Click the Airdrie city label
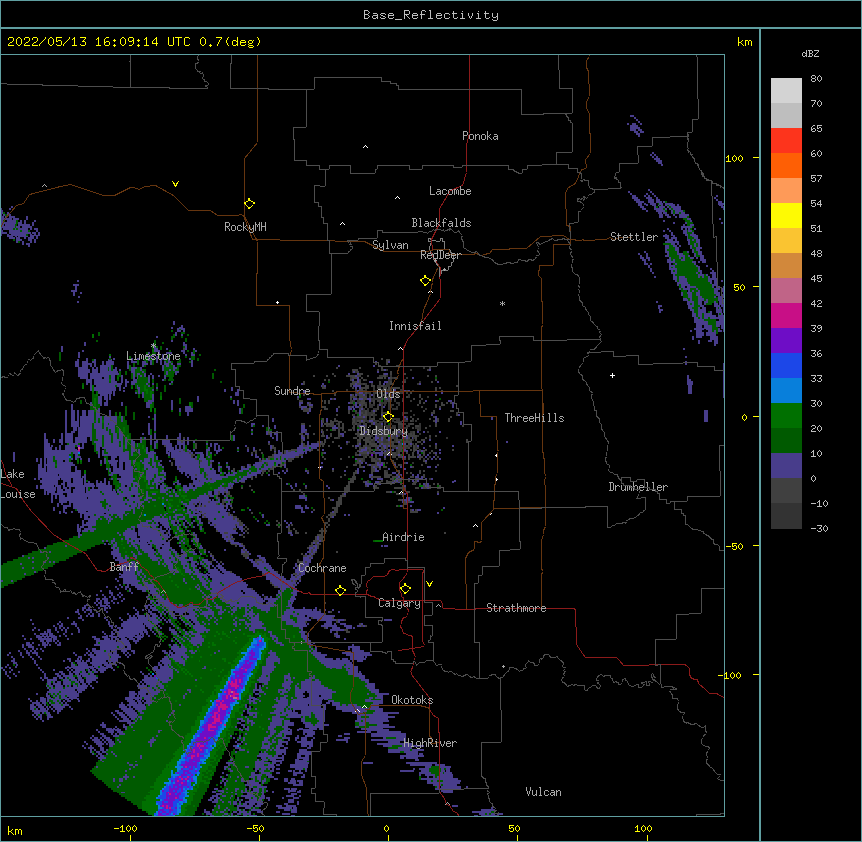Image resolution: width=862 pixels, height=842 pixels. [404, 537]
